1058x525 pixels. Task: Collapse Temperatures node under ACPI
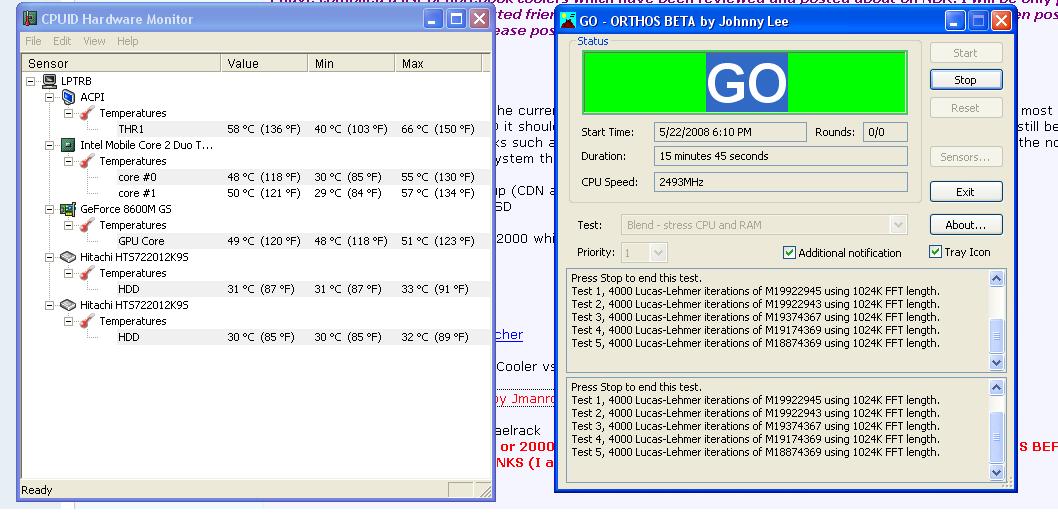(68, 113)
